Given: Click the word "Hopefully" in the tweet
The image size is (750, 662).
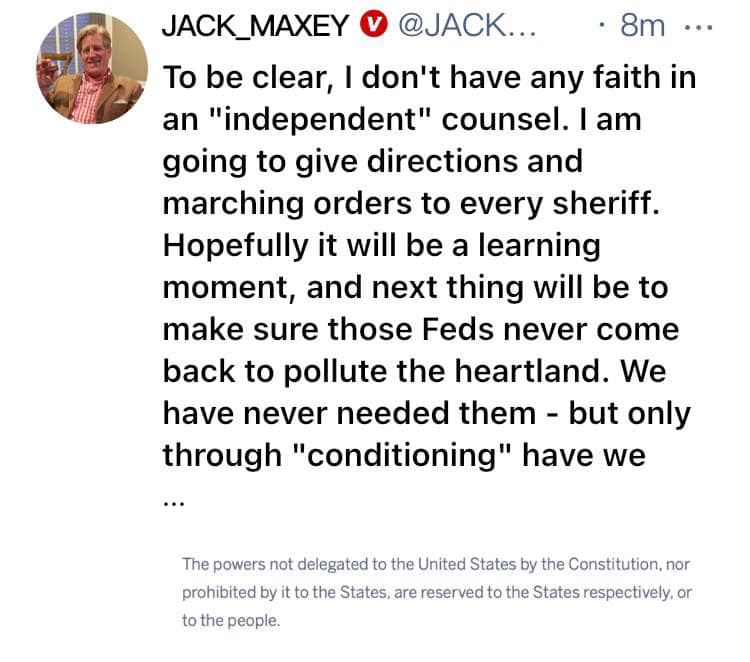Looking at the screenshot, I should point(236,245).
